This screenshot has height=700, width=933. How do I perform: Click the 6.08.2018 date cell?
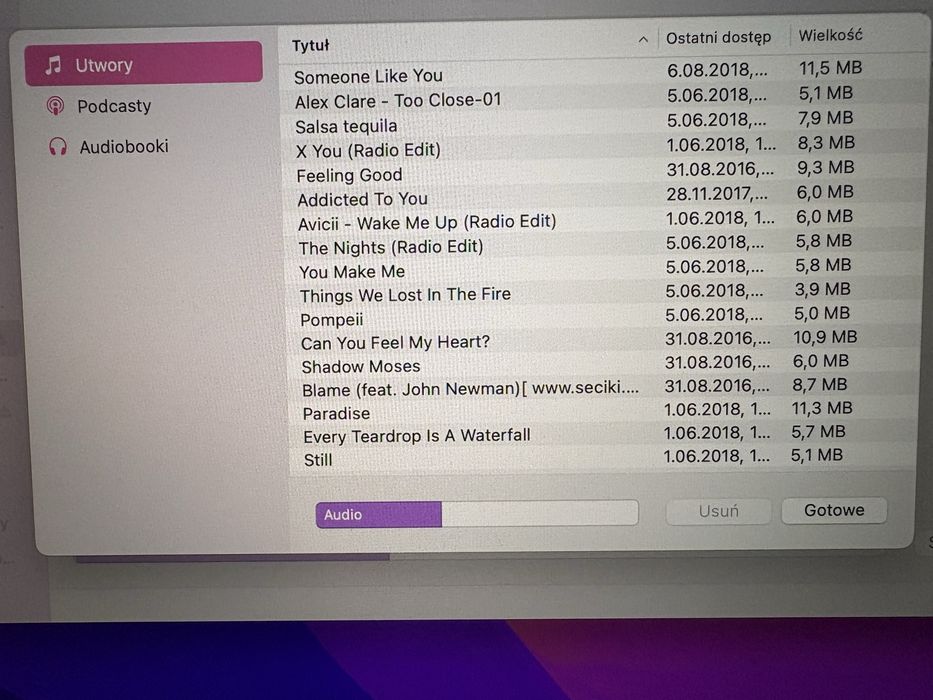[x=717, y=70]
